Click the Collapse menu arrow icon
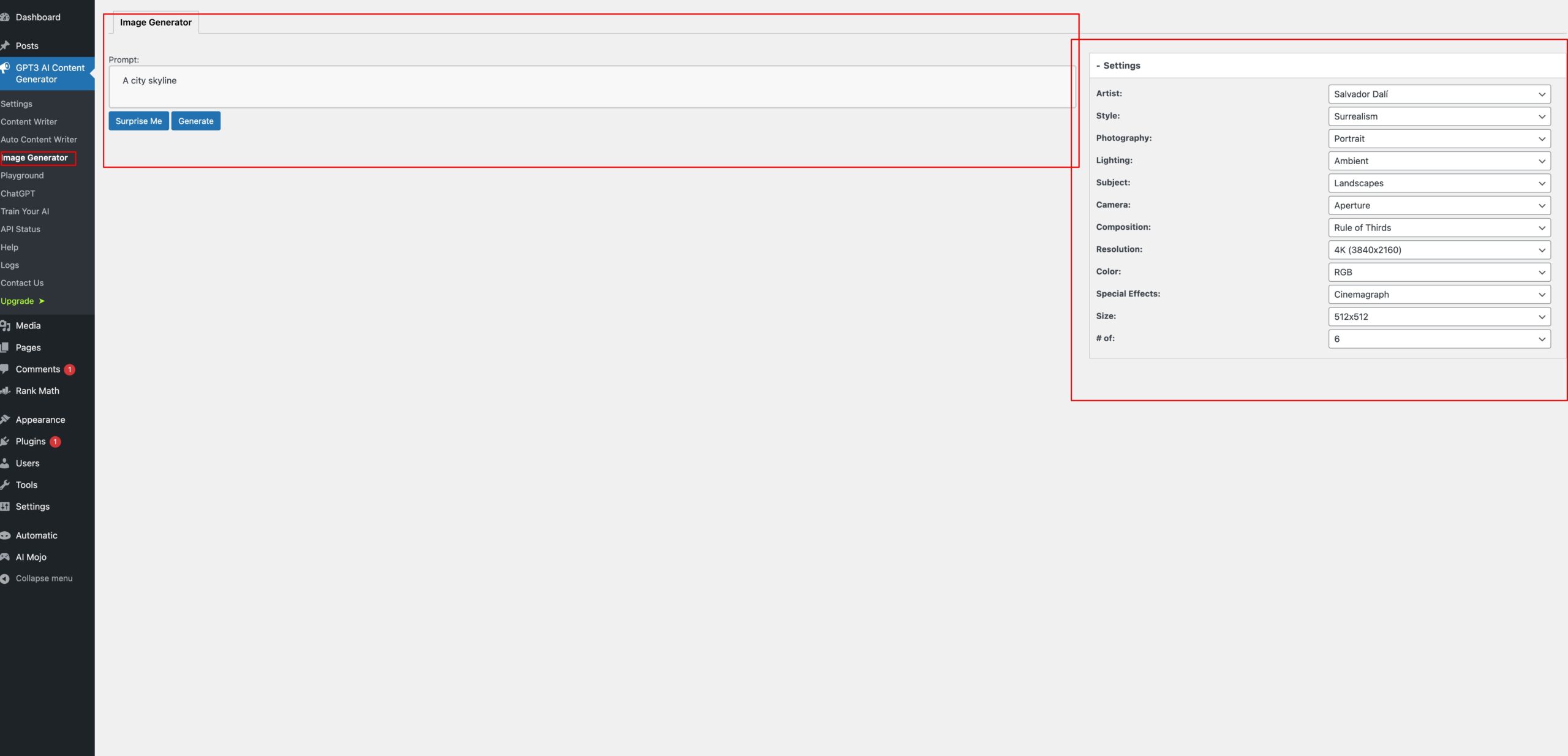The image size is (1568, 756). tap(5, 578)
